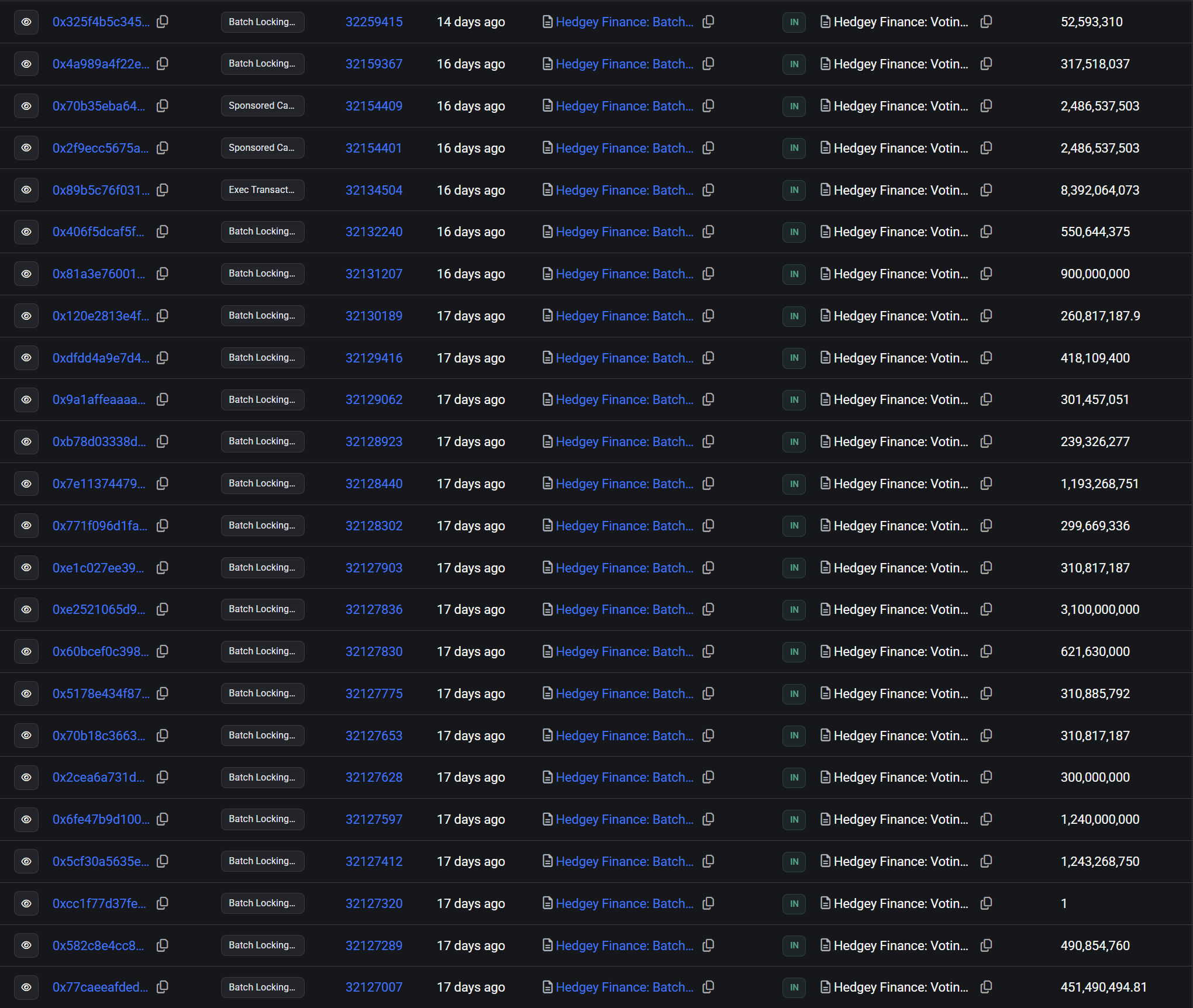Preview transaction 0x2f9ecc5675a with eye icon
The image size is (1193, 1008).
[26, 148]
